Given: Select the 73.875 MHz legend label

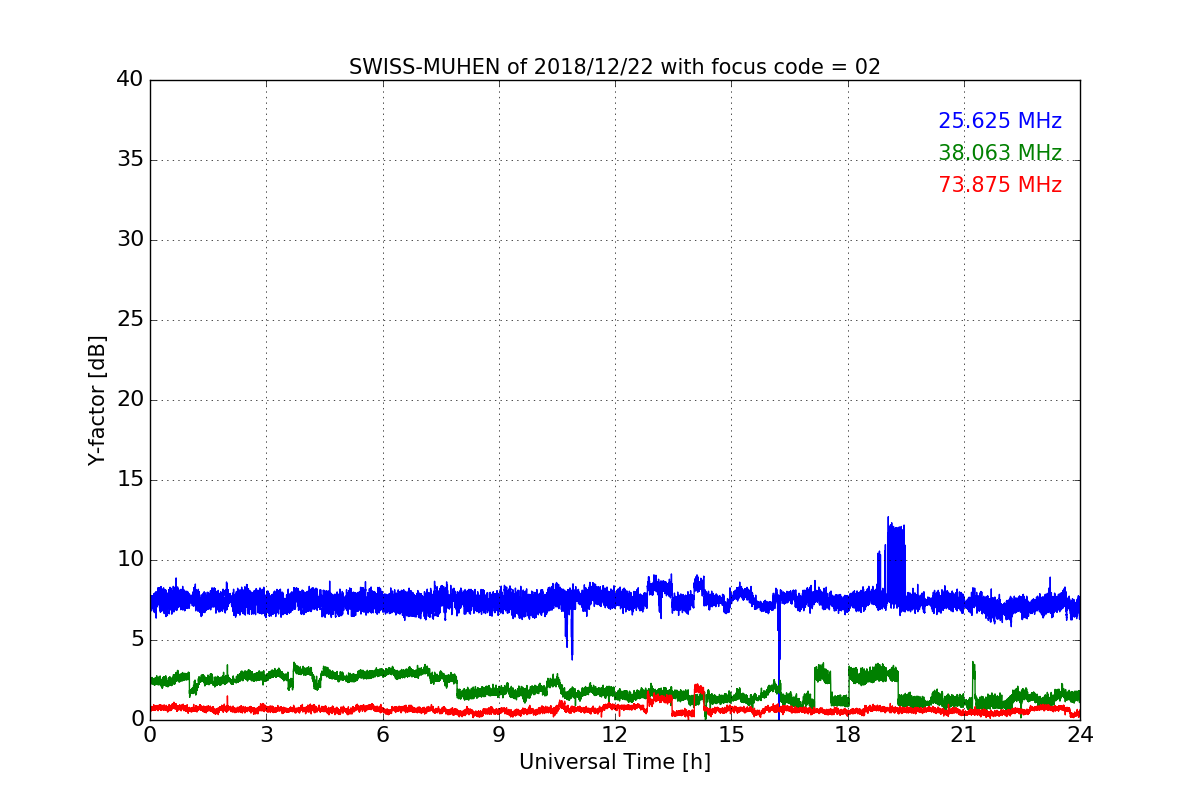Looking at the screenshot, I should click(1000, 185).
